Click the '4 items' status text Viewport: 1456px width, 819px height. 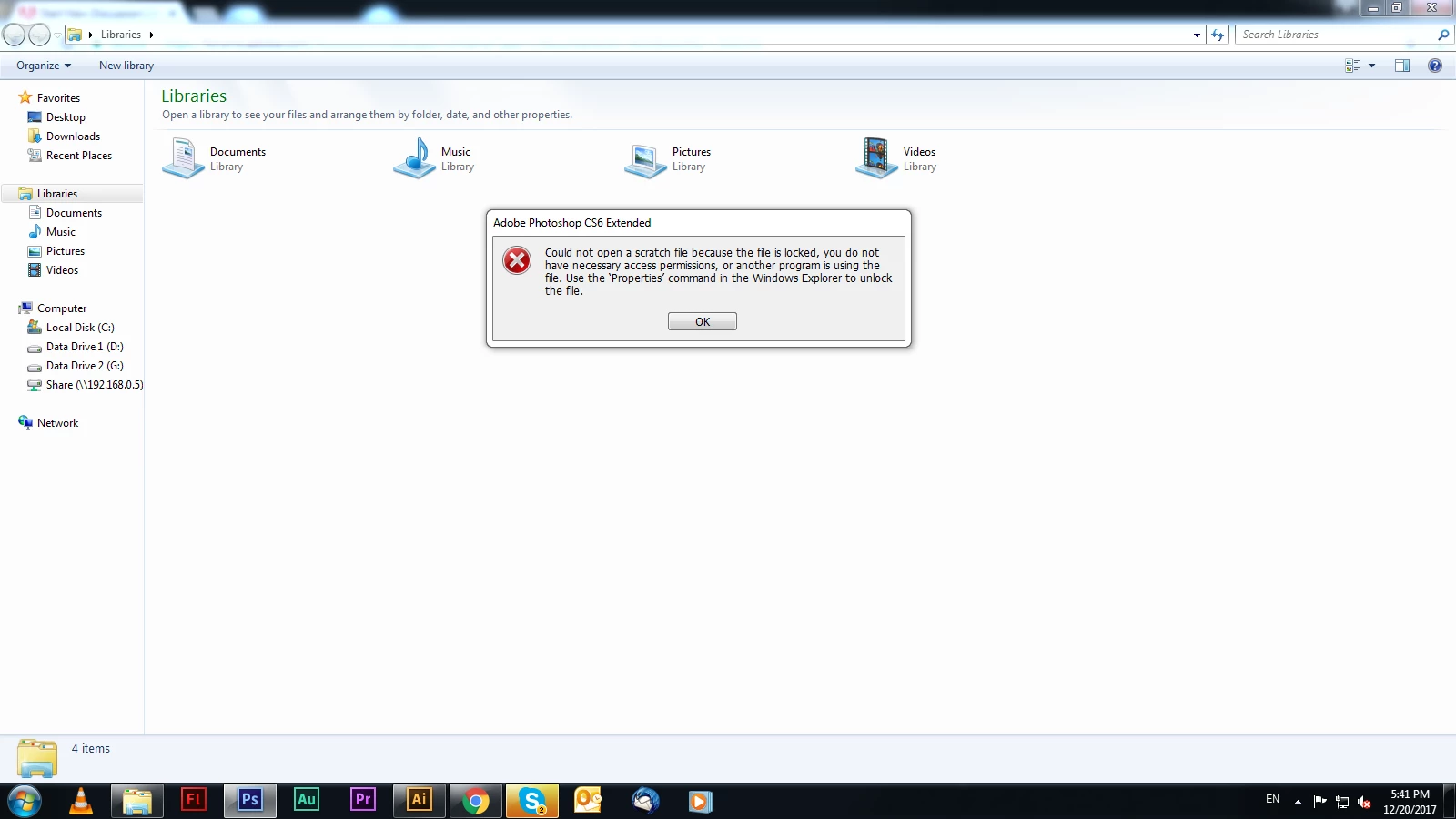[x=91, y=749]
